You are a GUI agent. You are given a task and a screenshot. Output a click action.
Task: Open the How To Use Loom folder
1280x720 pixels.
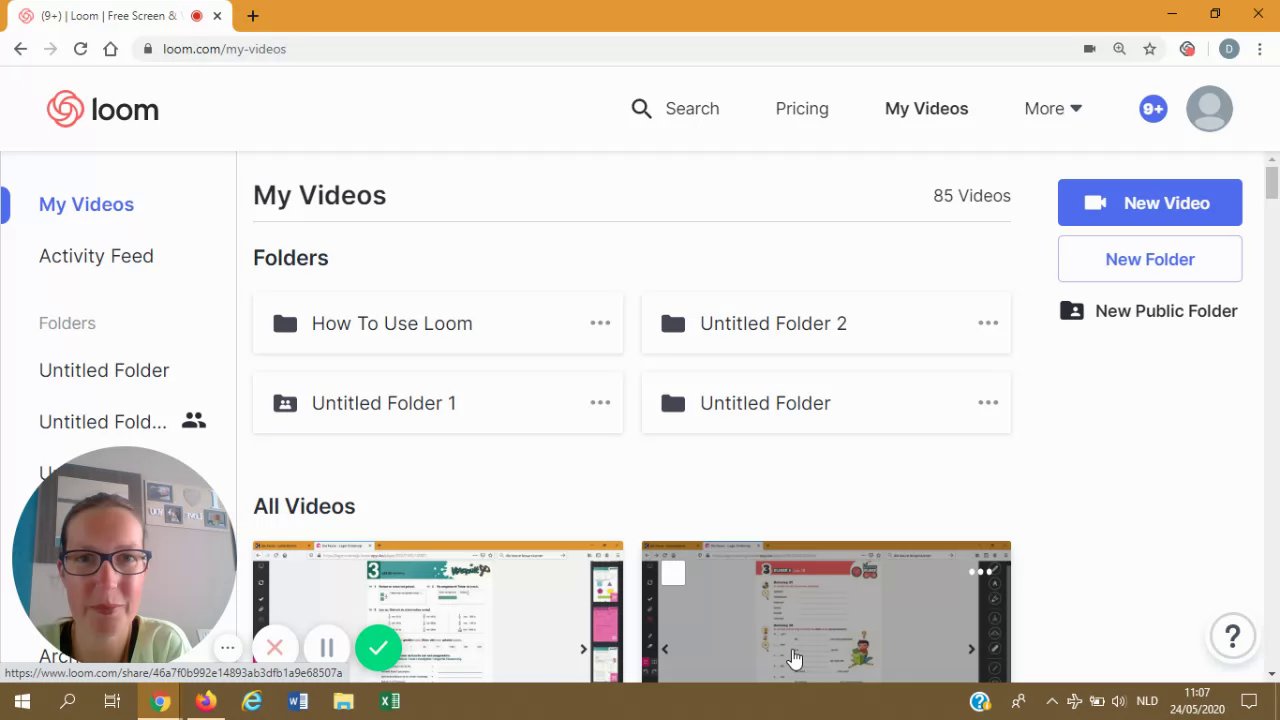438,323
